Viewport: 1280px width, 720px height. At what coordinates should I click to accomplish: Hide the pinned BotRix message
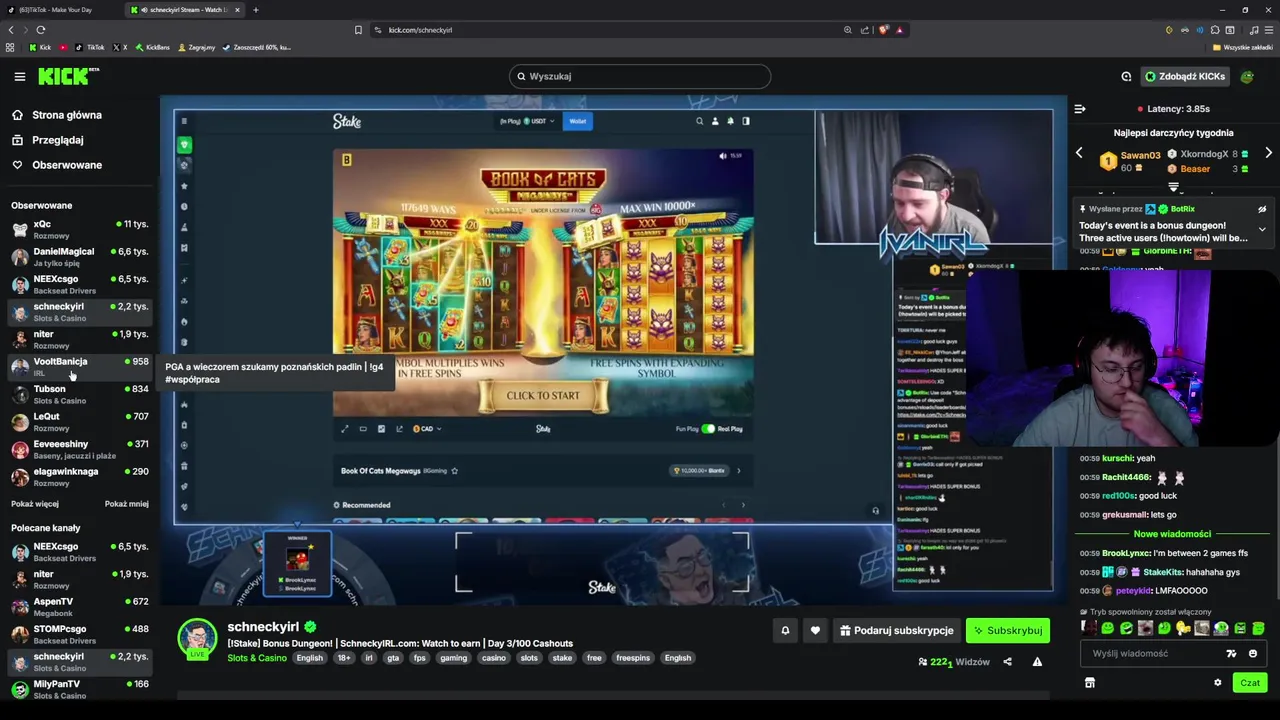[1262, 209]
